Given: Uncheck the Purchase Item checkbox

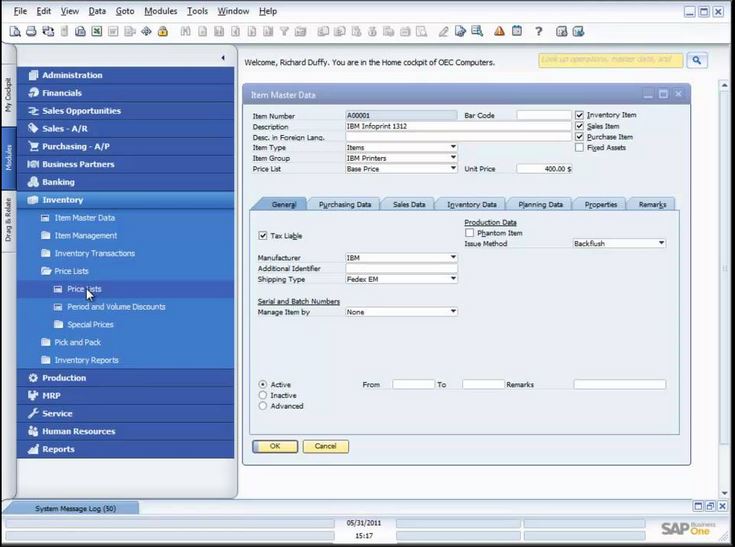Looking at the screenshot, I should (x=579, y=137).
